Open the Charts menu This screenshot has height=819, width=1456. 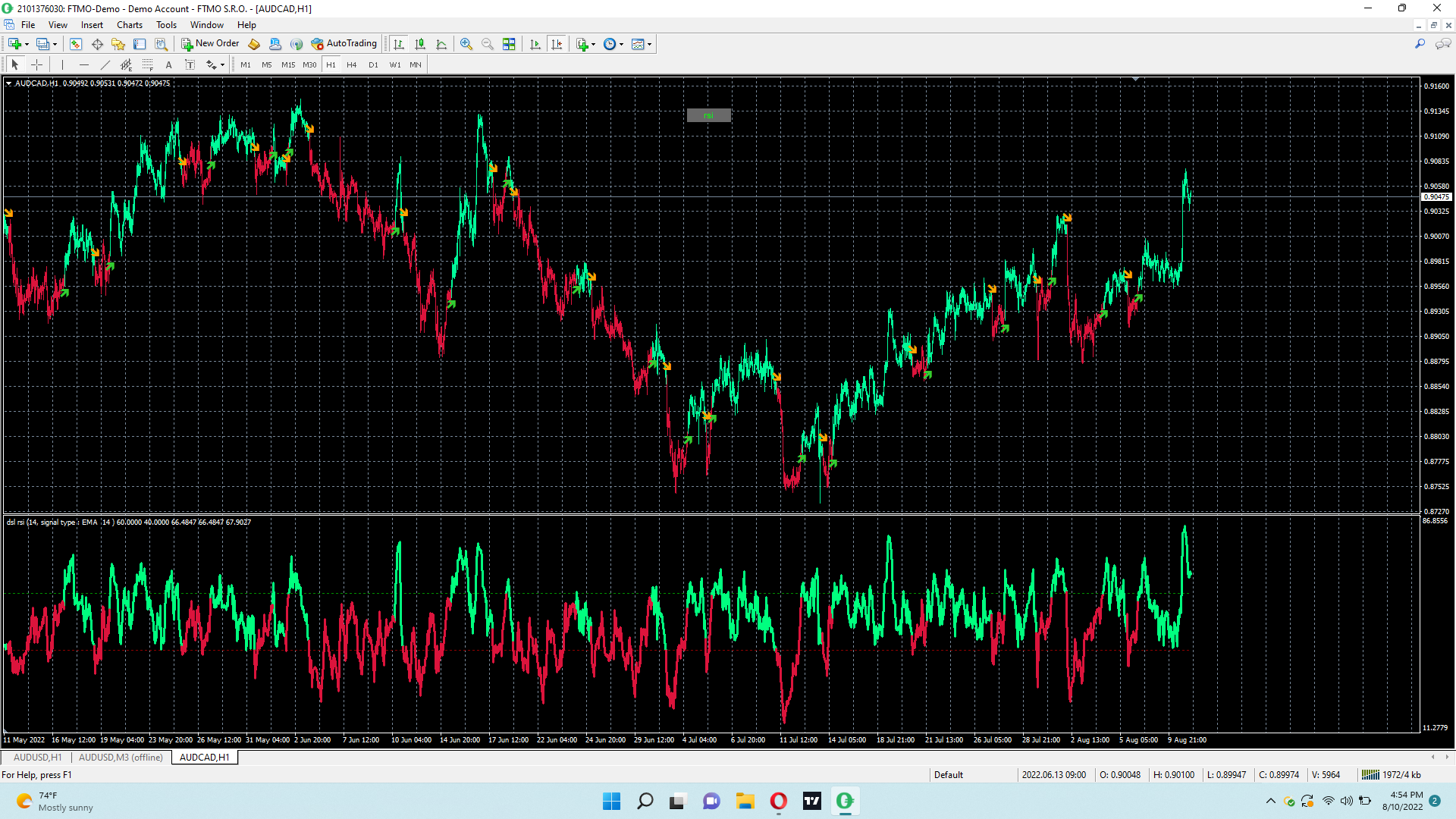pos(129,25)
